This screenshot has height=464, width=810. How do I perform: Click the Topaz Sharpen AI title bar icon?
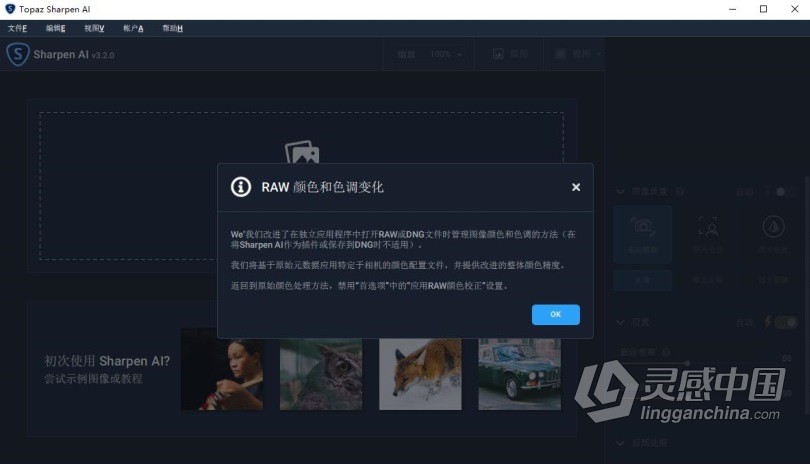coord(10,9)
